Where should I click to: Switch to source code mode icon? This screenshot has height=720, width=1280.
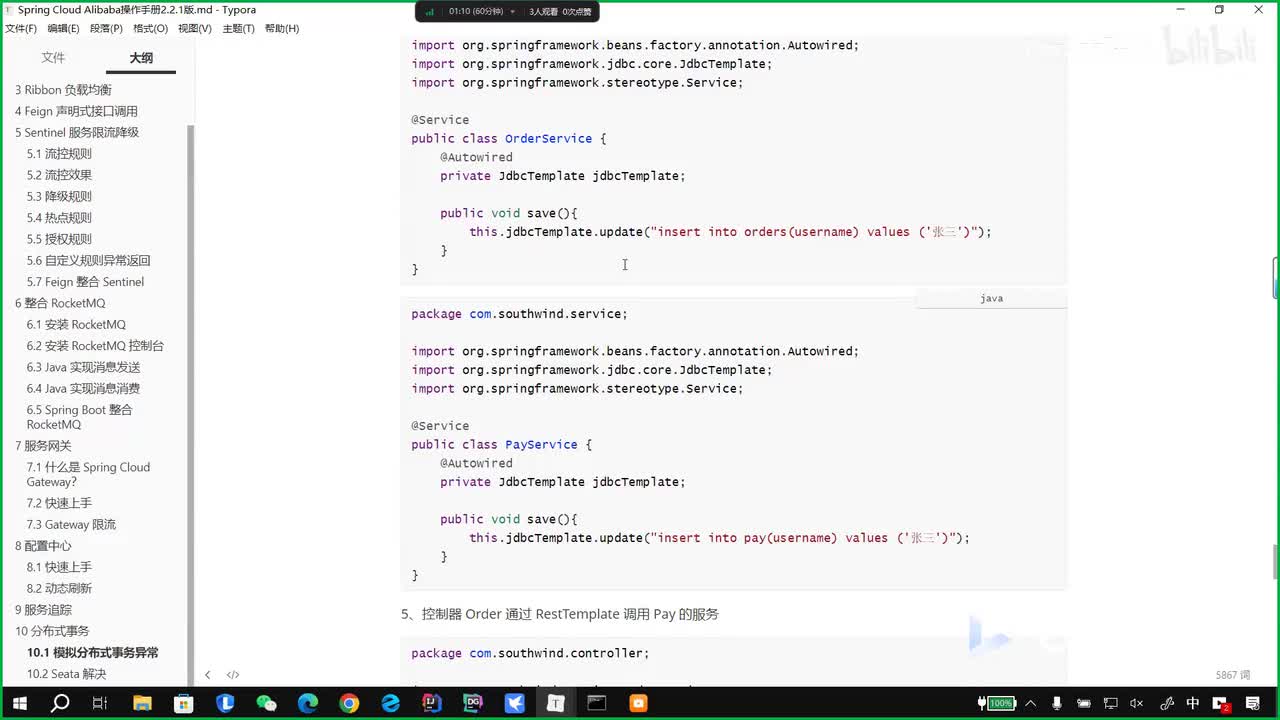point(233,675)
